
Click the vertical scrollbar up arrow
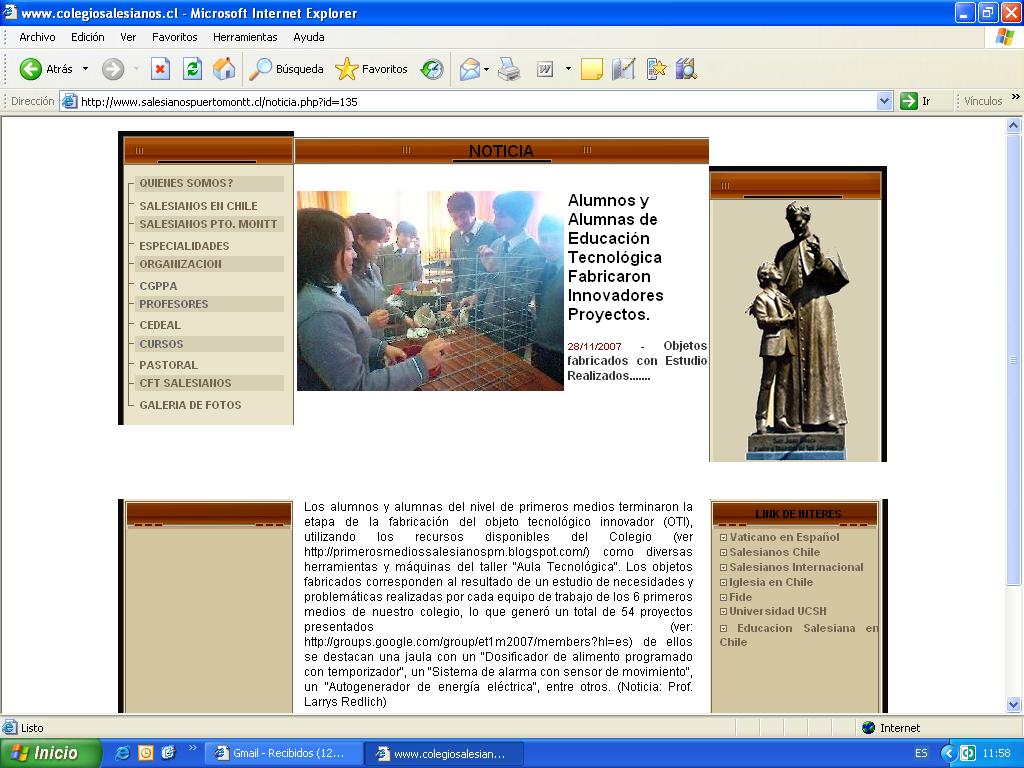1014,125
